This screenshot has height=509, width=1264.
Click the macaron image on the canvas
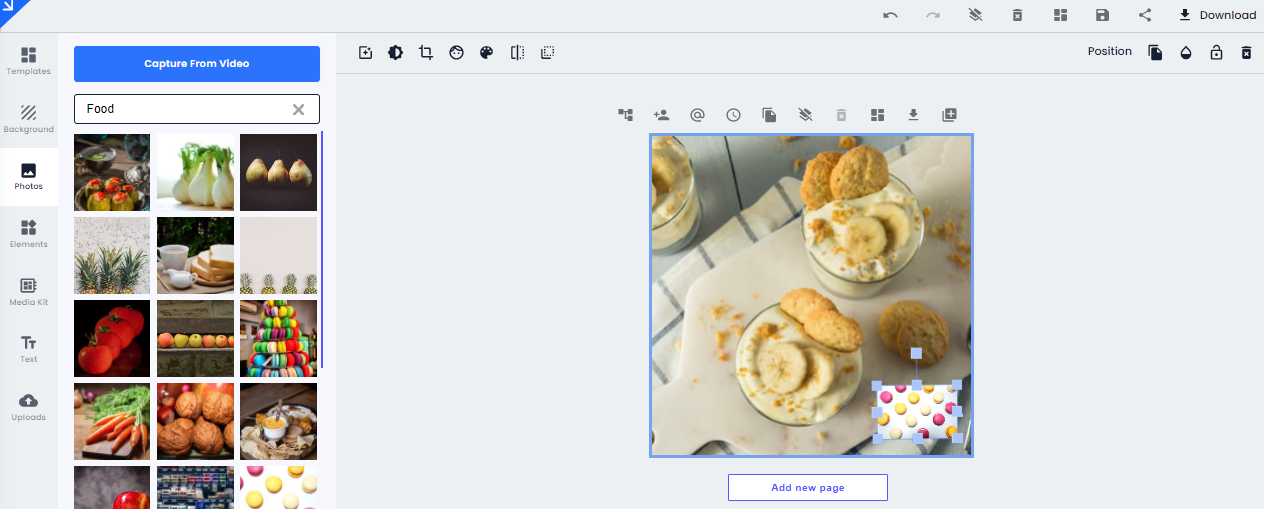(917, 412)
